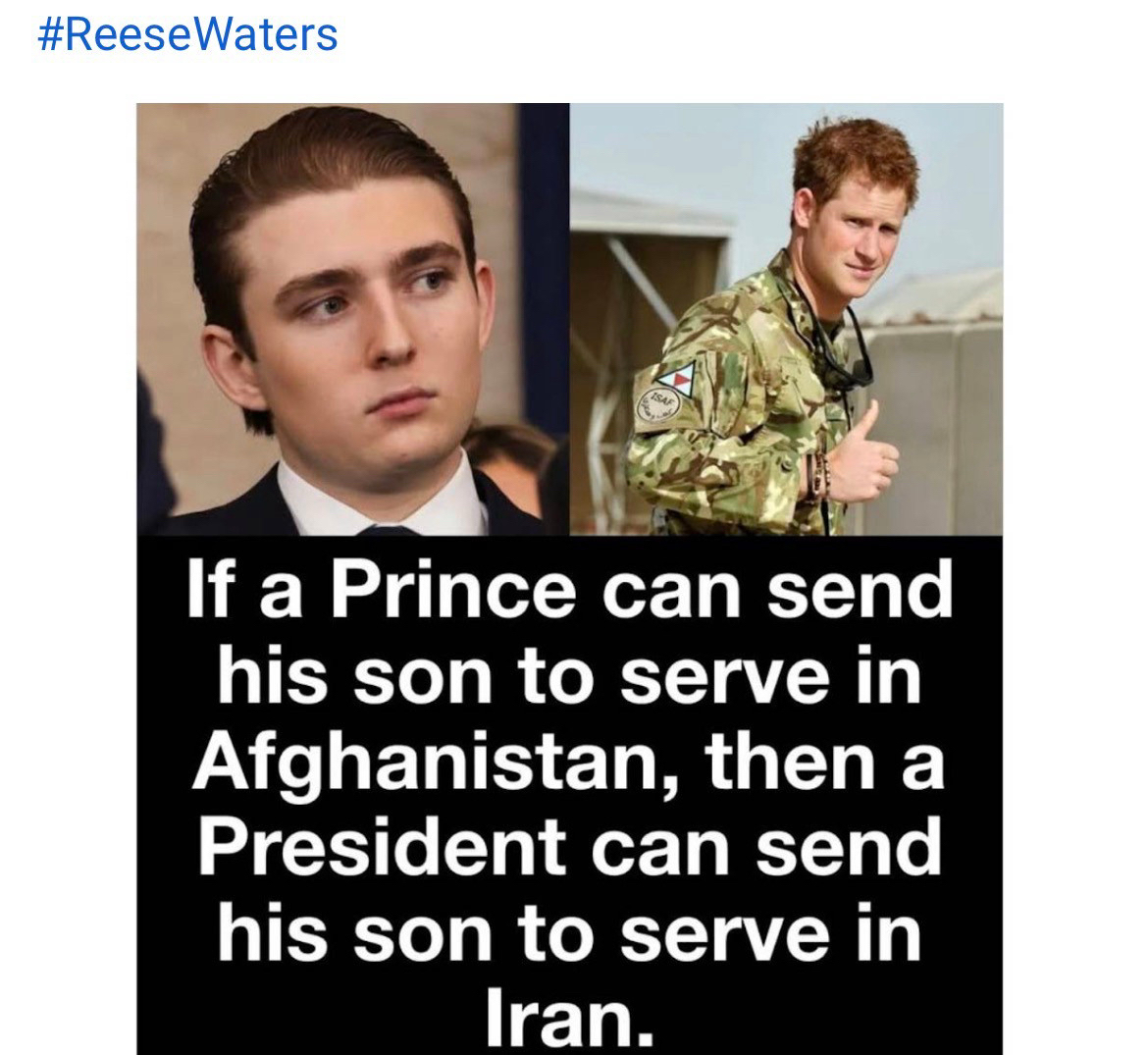Image resolution: width=1148 pixels, height=1055 pixels.
Task: Click the soldier's red hair
Action: point(852,157)
